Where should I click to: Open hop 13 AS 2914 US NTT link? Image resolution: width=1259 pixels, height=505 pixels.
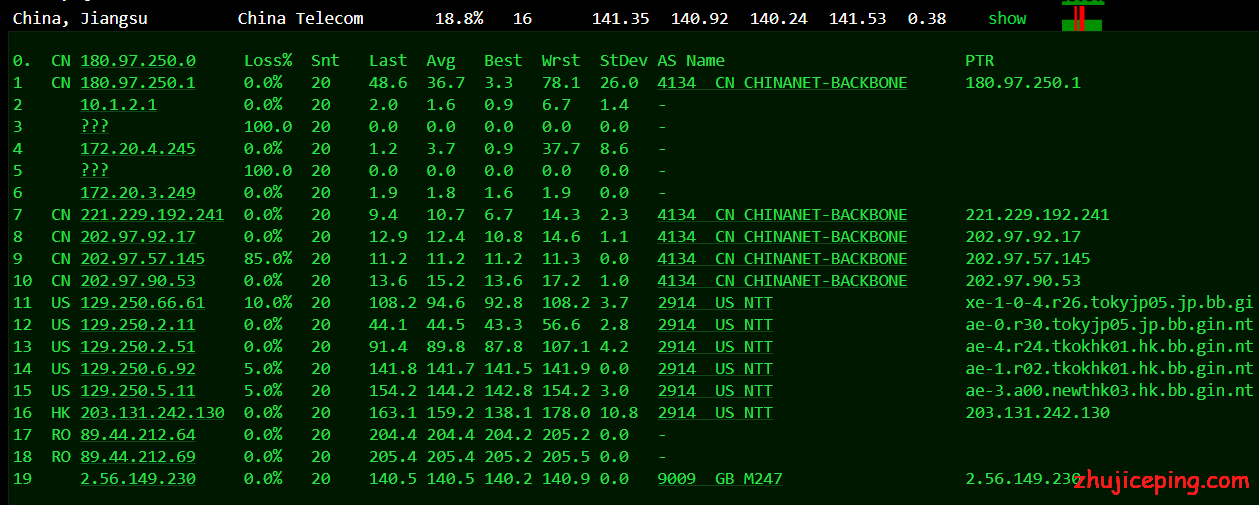pyautogui.click(x=715, y=347)
